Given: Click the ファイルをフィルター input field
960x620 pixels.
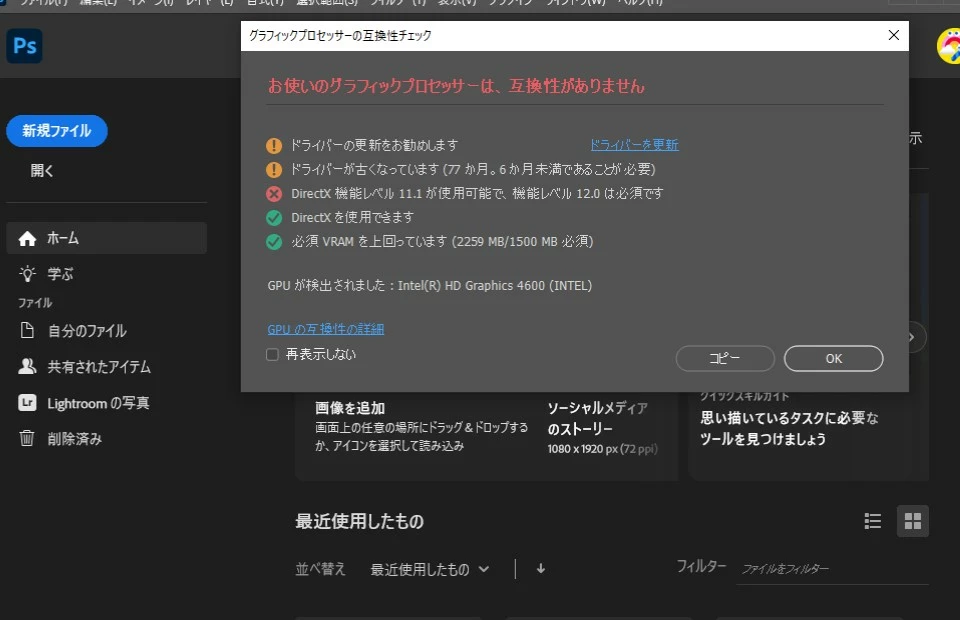Looking at the screenshot, I should (x=833, y=569).
